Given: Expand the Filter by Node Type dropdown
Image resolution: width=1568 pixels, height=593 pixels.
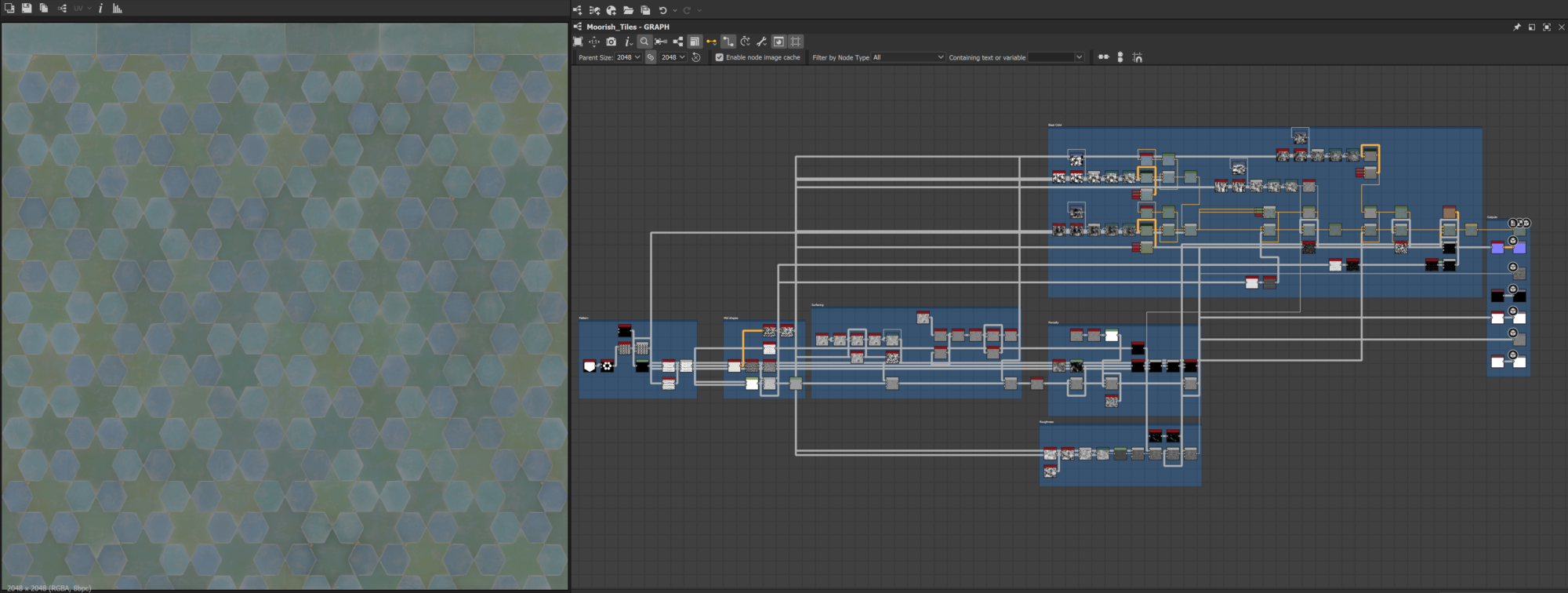Looking at the screenshot, I should [x=908, y=57].
